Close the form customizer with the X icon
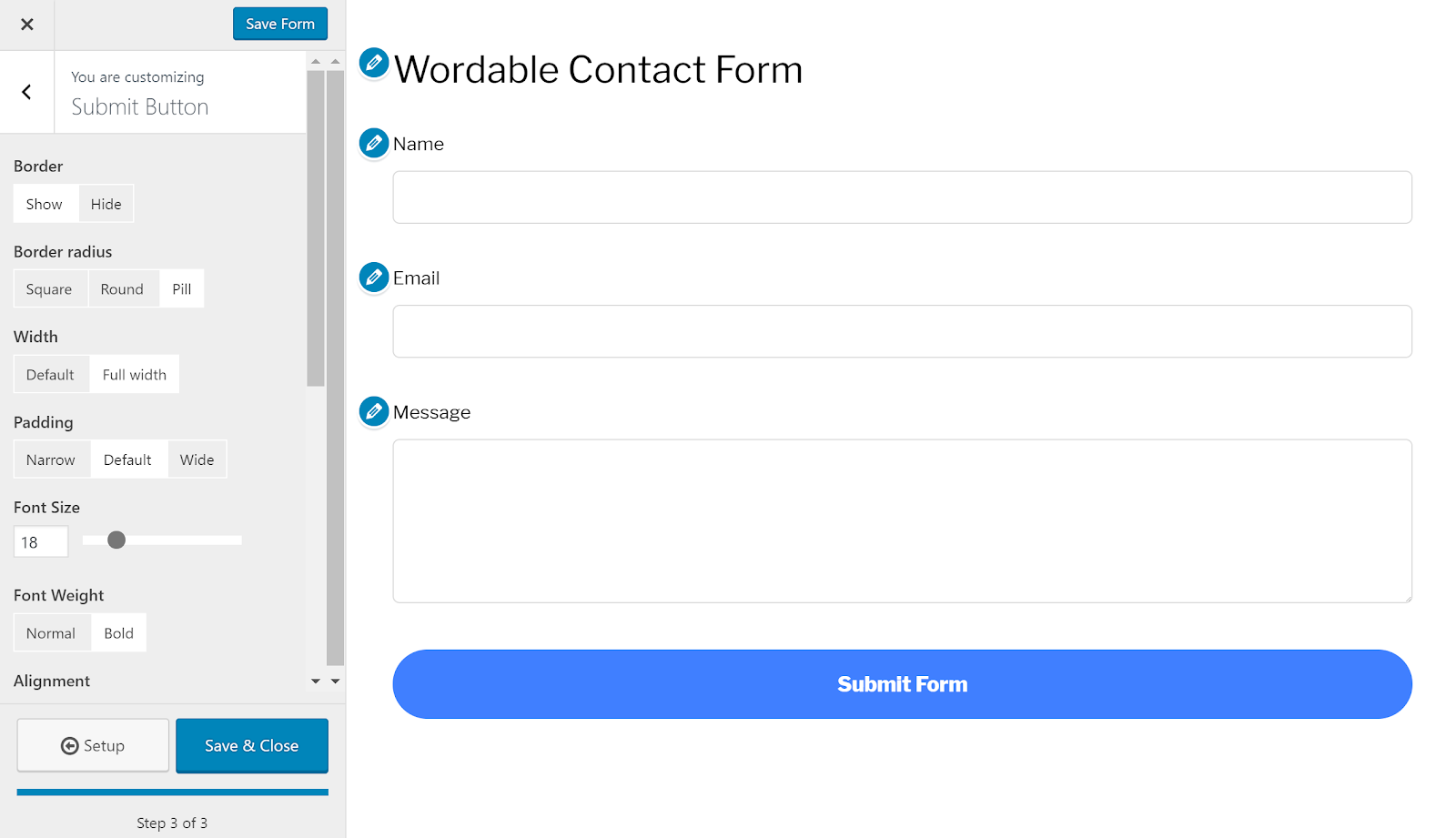1456x838 pixels. click(26, 24)
